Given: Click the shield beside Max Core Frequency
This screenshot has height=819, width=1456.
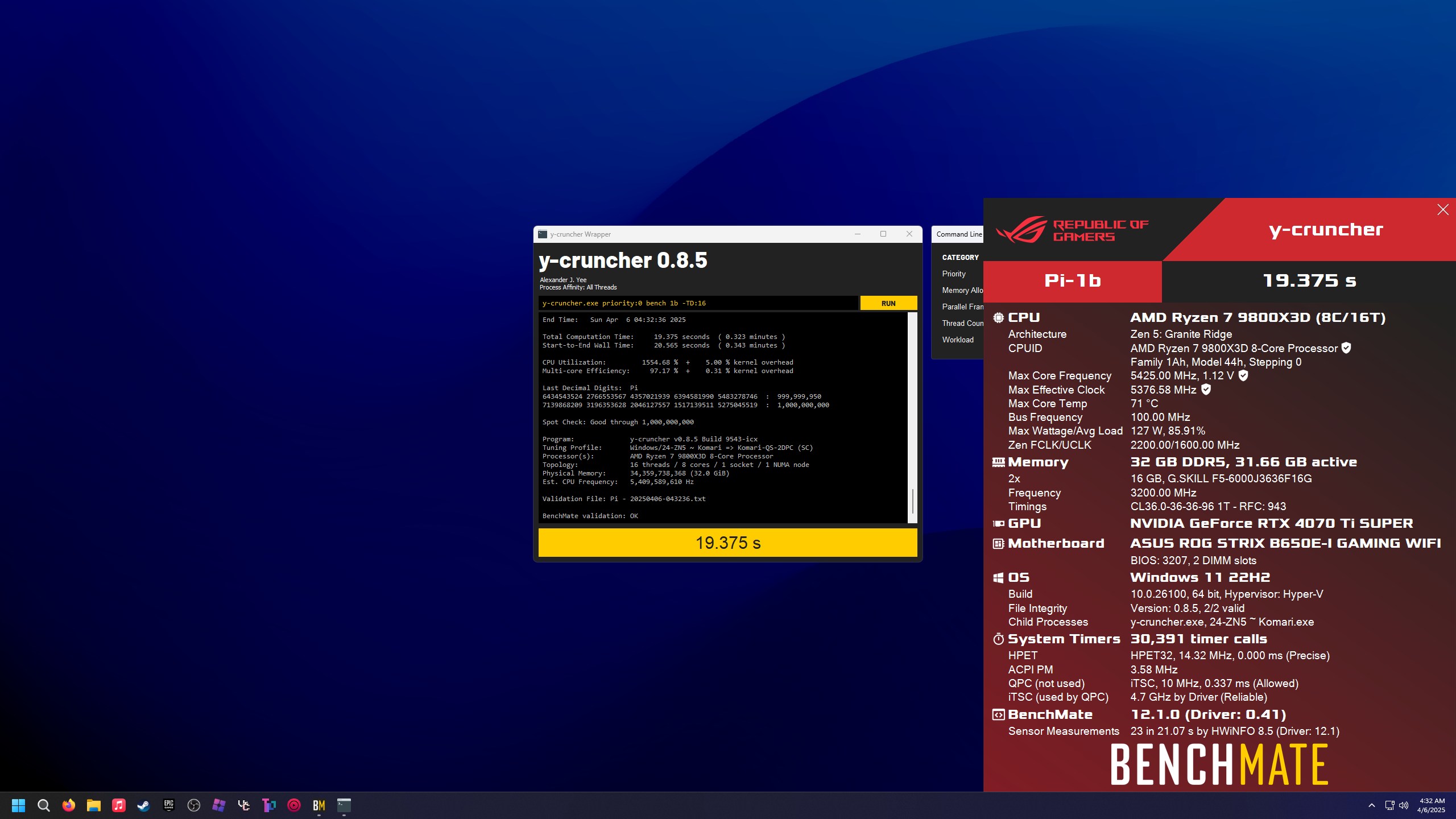Looking at the screenshot, I should 1243,375.
